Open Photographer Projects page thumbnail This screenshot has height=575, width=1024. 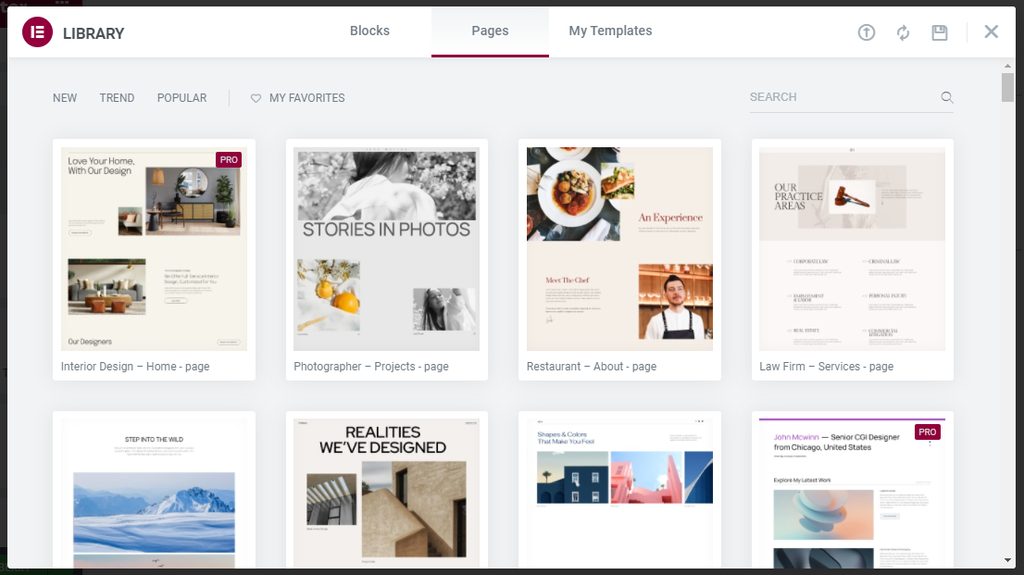[x=386, y=249]
